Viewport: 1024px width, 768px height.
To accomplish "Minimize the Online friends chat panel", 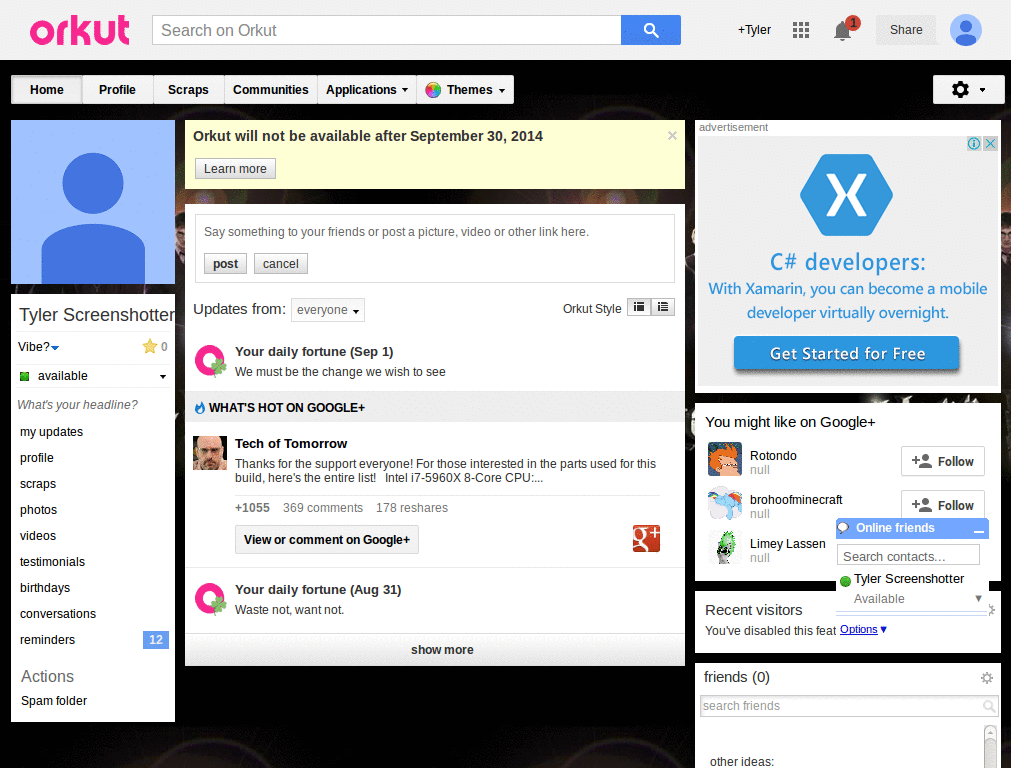I will coord(978,530).
